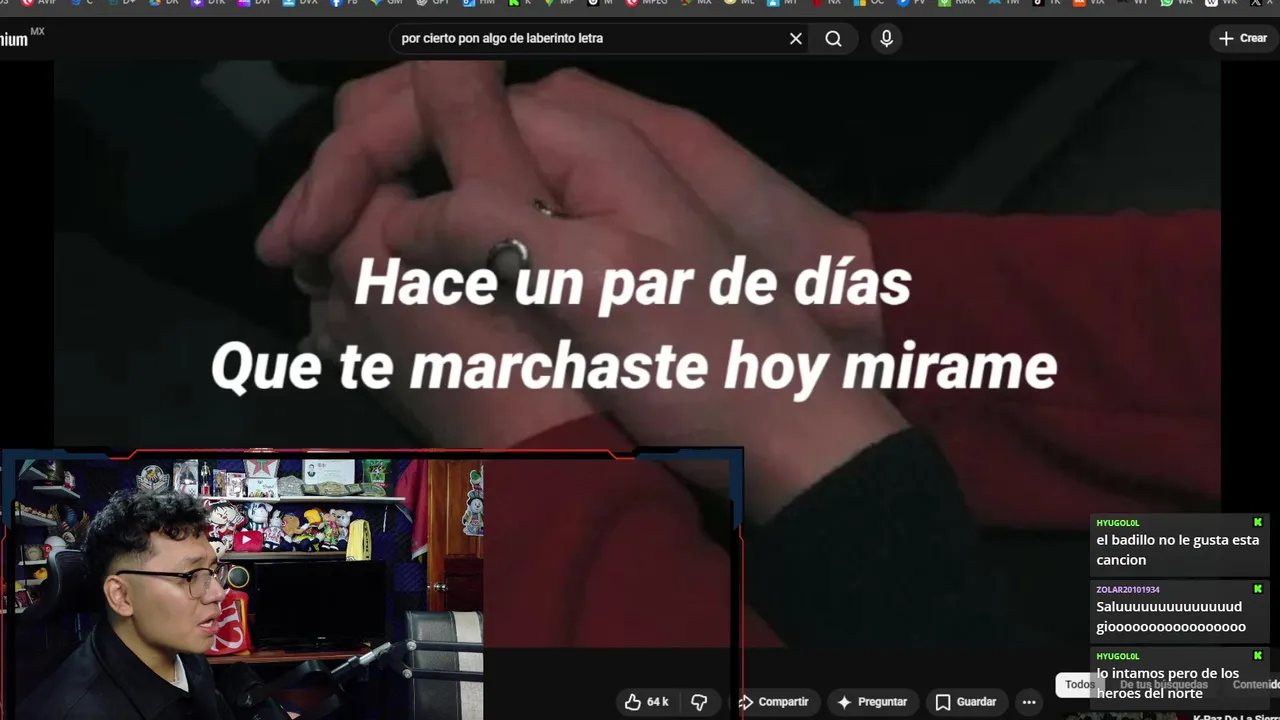Like the video with 64 k likes
Image resolution: width=1280 pixels, height=720 pixels.
(646, 702)
